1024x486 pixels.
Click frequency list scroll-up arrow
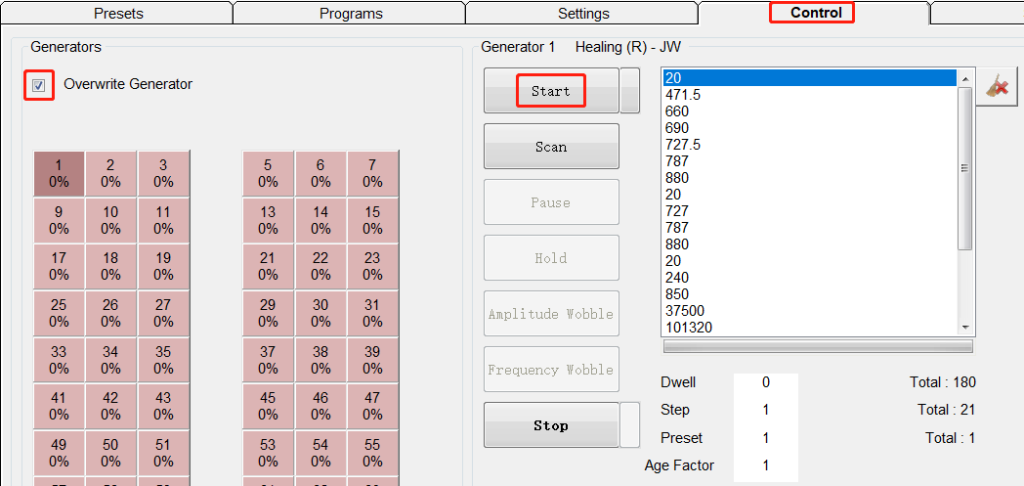(x=965, y=78)
